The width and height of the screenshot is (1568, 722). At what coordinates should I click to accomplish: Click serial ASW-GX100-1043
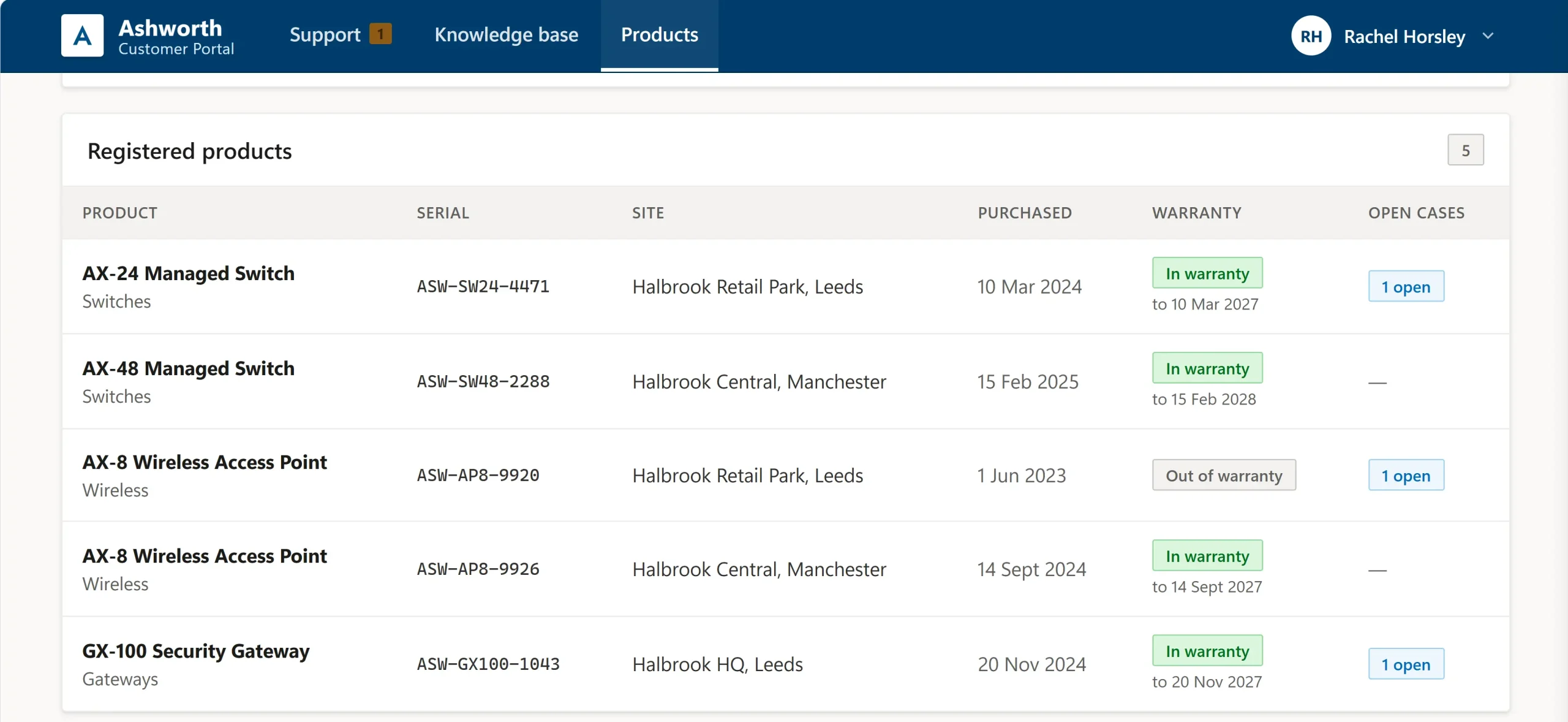488,664
